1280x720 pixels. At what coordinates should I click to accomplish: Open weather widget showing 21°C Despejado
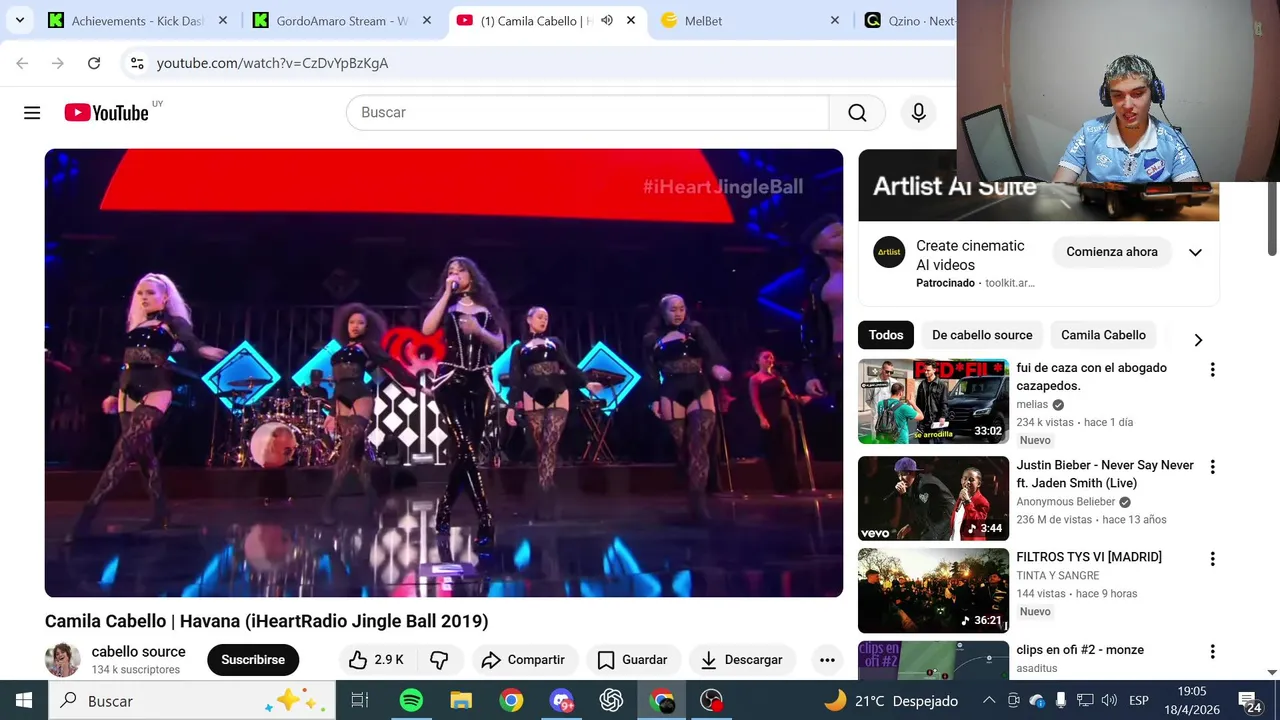click(x=891, y=701)
